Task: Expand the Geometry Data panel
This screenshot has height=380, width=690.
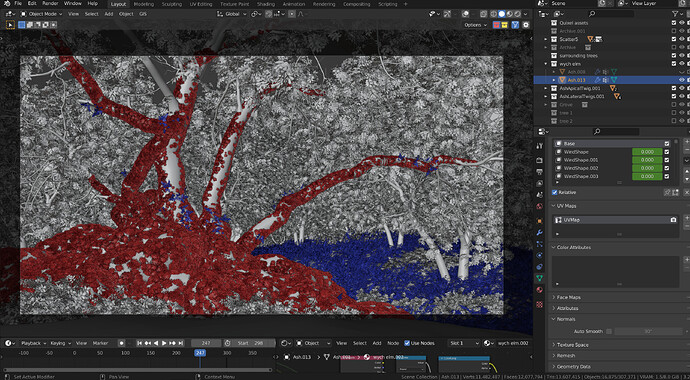Action: (x=573, y=366)
